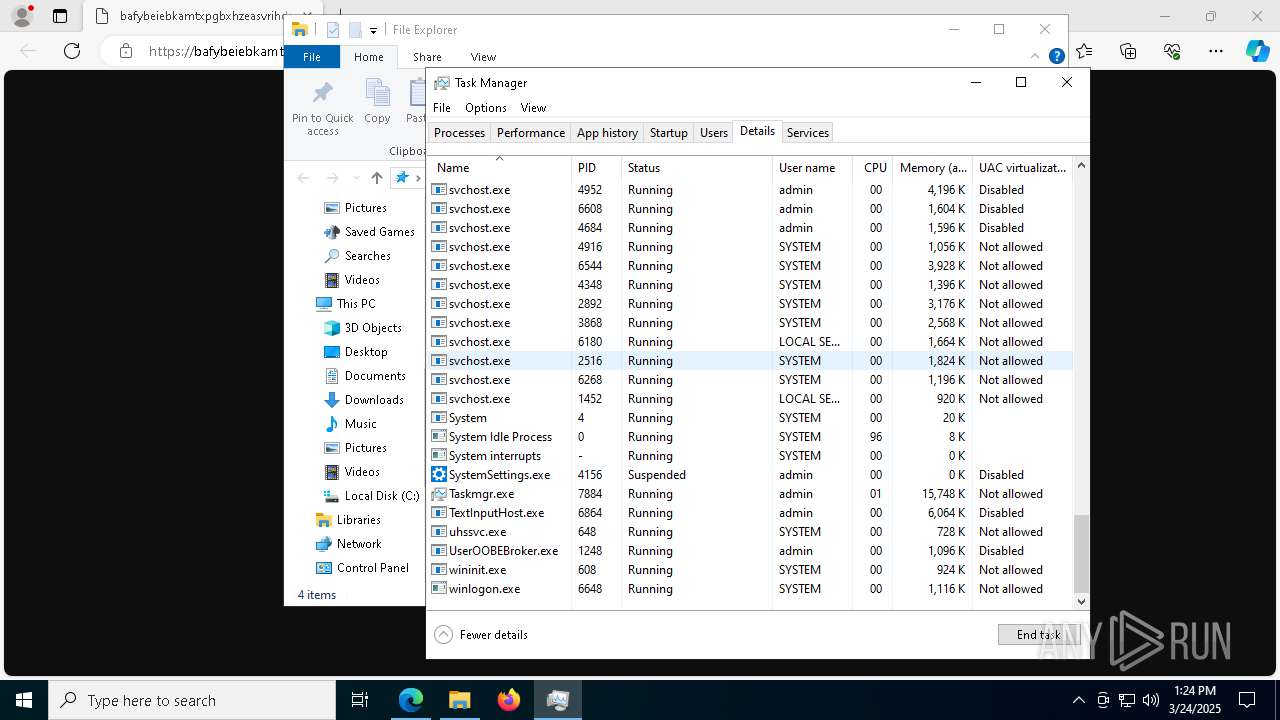The image size is (1280, 720).
Task: Go up one folder in File Explorer
Action: click(376, 178)
